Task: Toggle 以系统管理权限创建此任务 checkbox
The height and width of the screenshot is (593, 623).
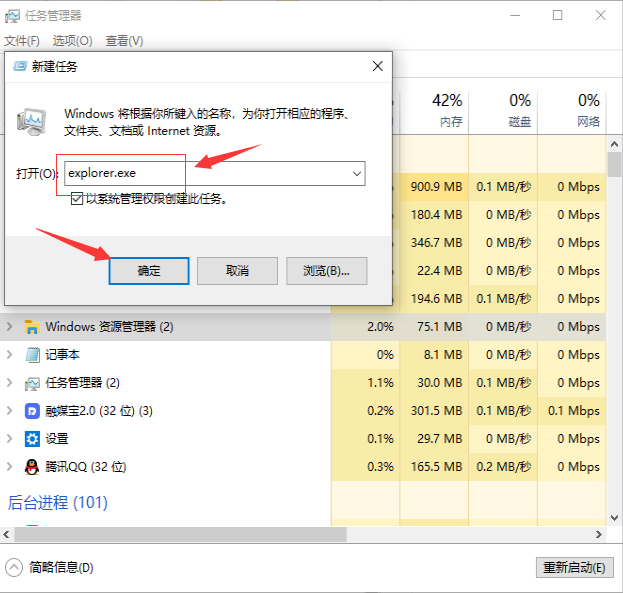Action: point(77,199)
